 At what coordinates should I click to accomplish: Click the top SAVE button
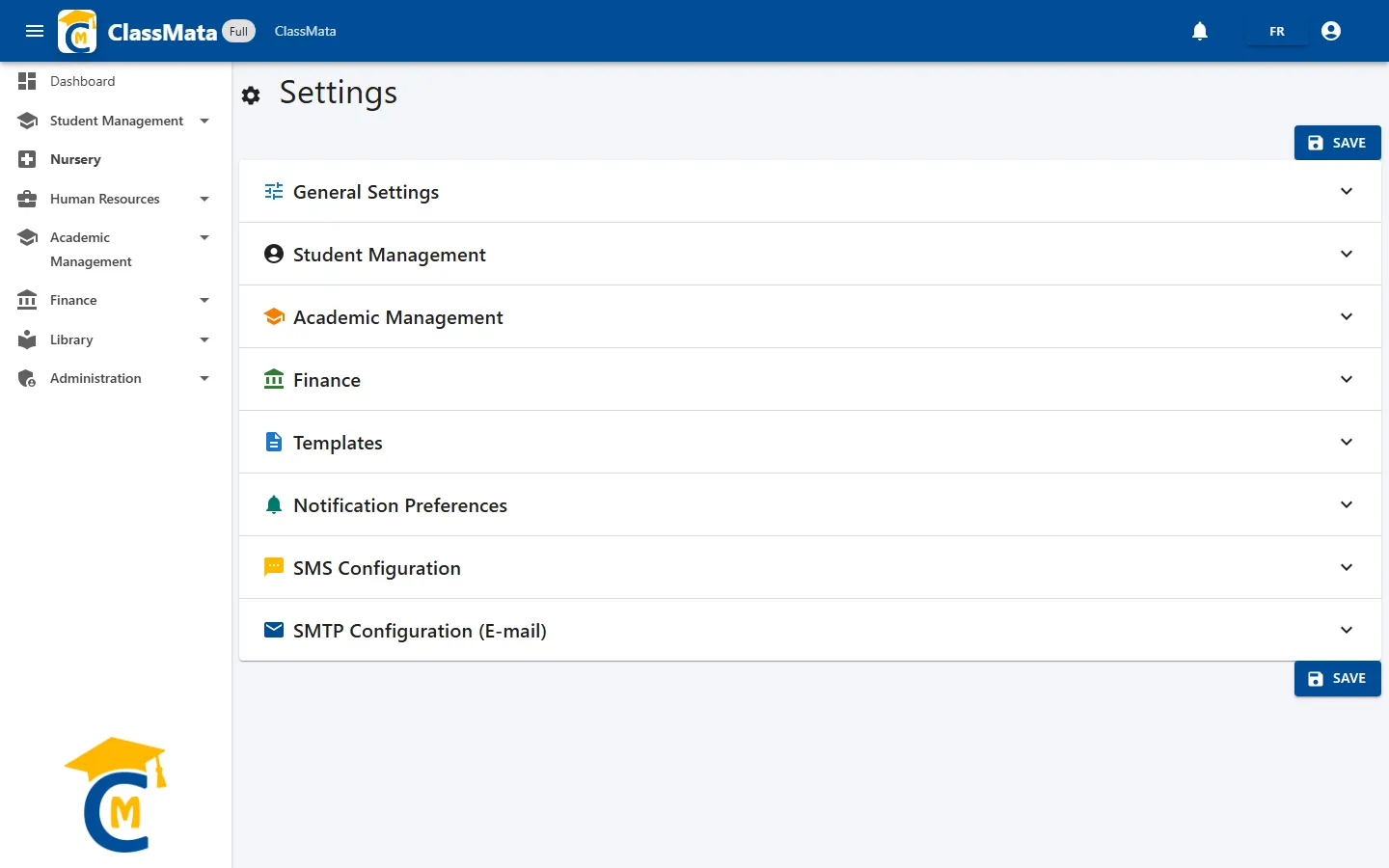tap(1337, 143)
